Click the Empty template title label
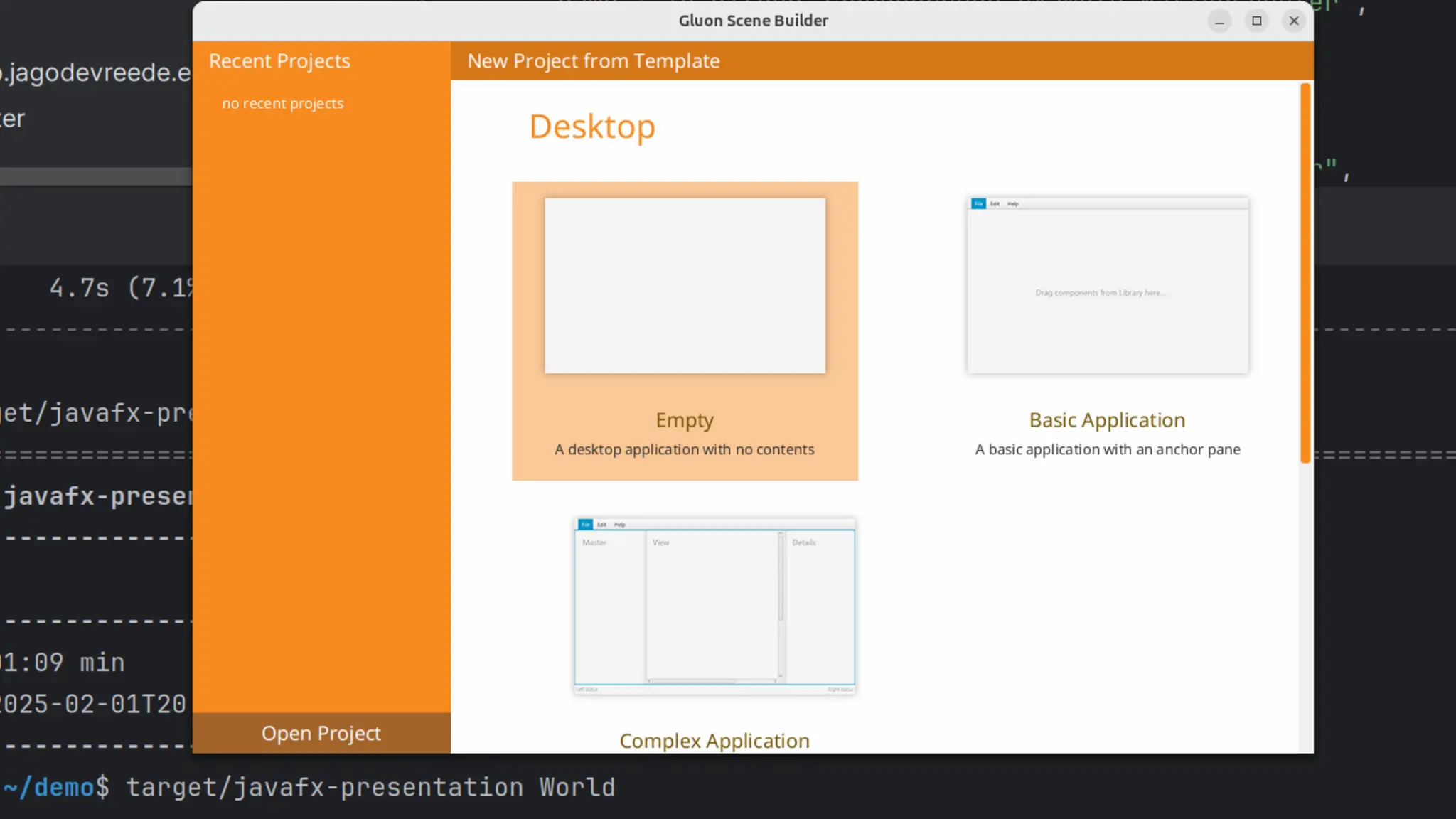Viewport: 1456px width, 819px height. 685,420
